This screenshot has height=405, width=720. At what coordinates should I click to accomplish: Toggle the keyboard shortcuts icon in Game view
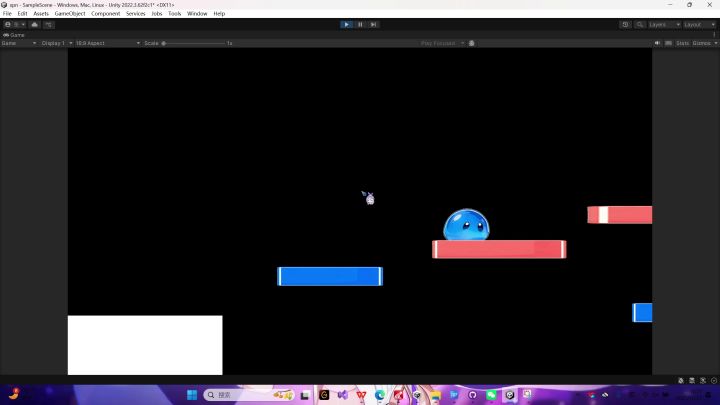(669, 43)
